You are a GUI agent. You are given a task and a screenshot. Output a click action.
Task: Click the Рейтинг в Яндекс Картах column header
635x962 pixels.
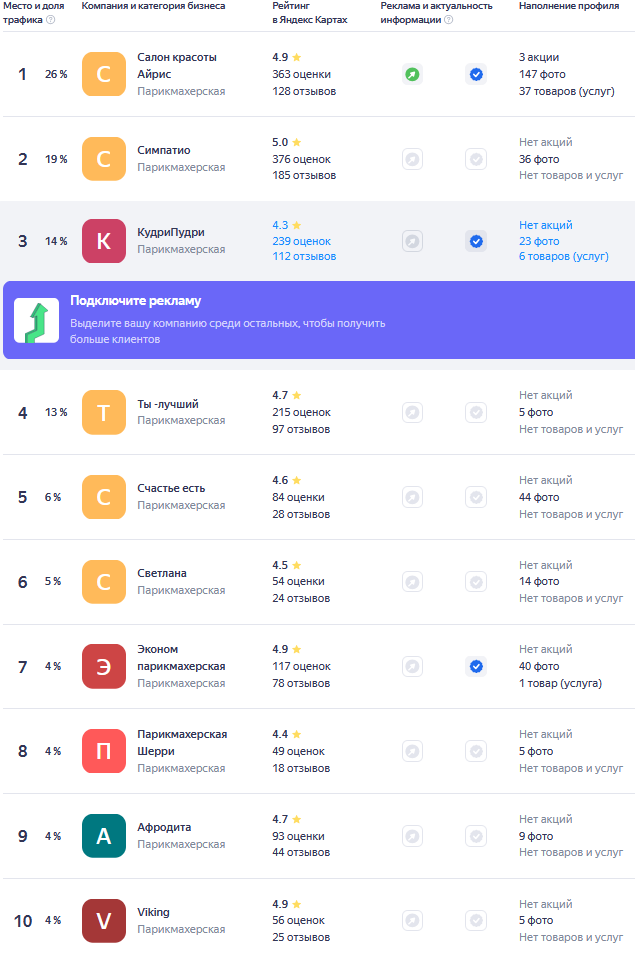tap(310, 13)
